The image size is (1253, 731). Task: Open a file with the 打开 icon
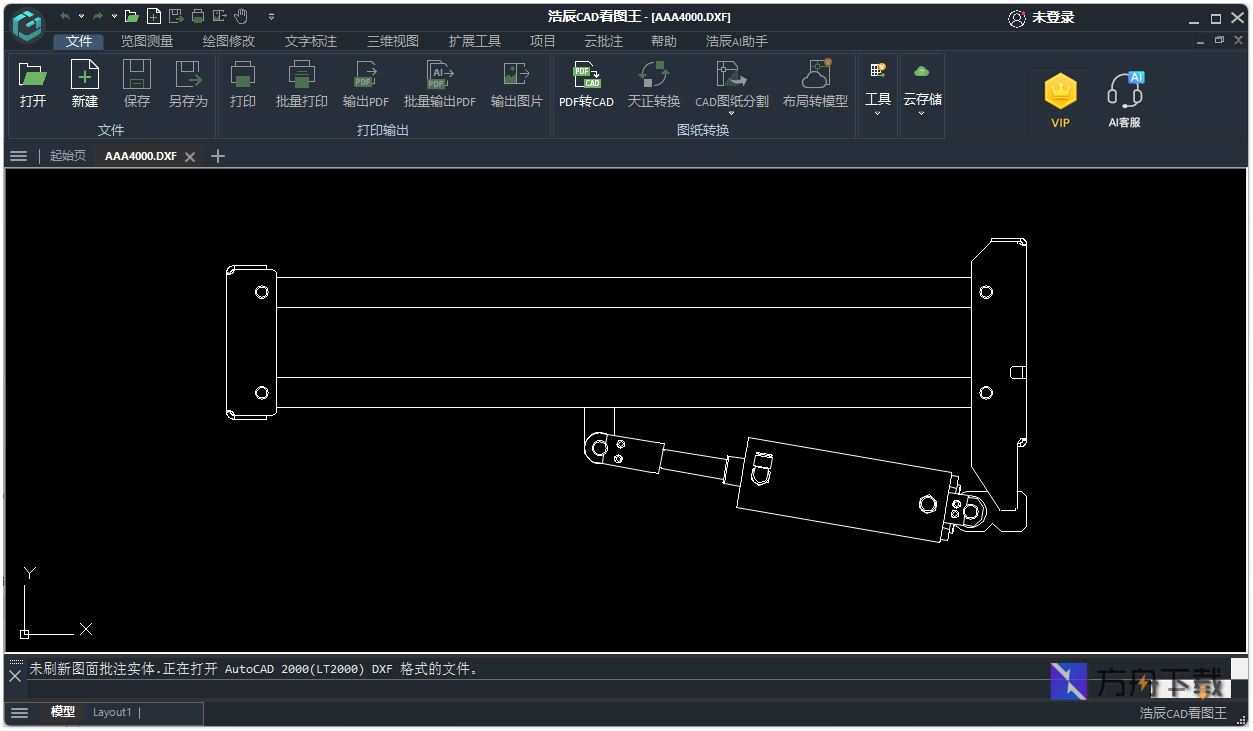point(33,84)
